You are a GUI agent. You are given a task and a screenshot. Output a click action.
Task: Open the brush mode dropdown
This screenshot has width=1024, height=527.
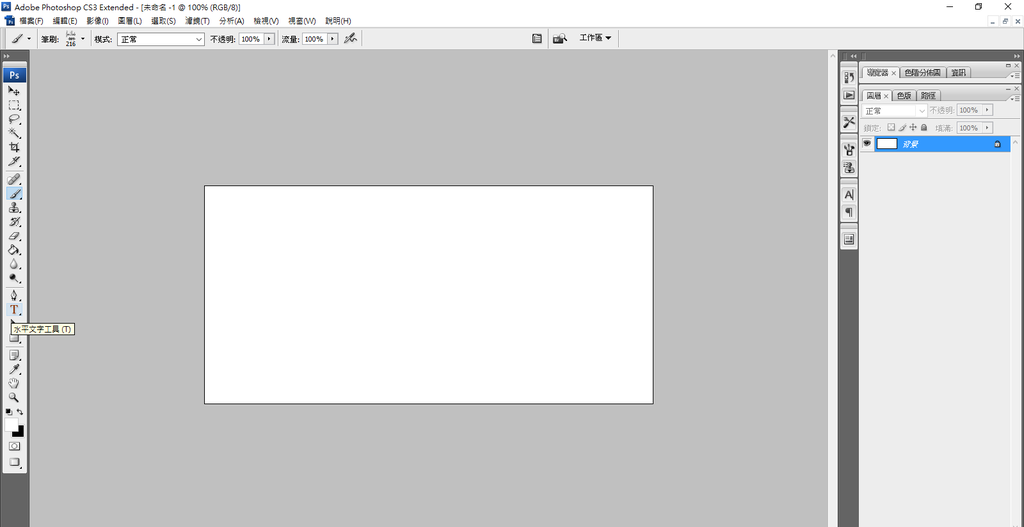tap(161, 39)
